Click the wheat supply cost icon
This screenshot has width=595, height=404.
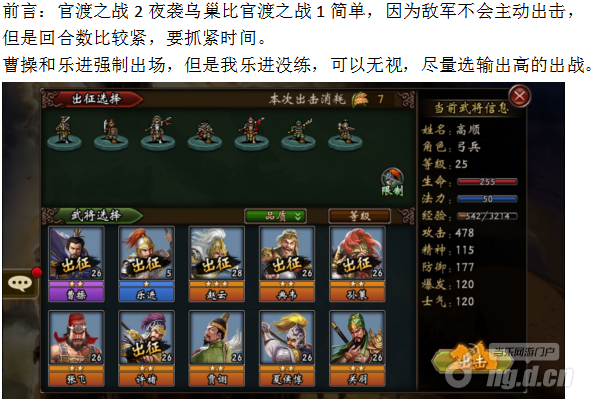click(360, 99)
